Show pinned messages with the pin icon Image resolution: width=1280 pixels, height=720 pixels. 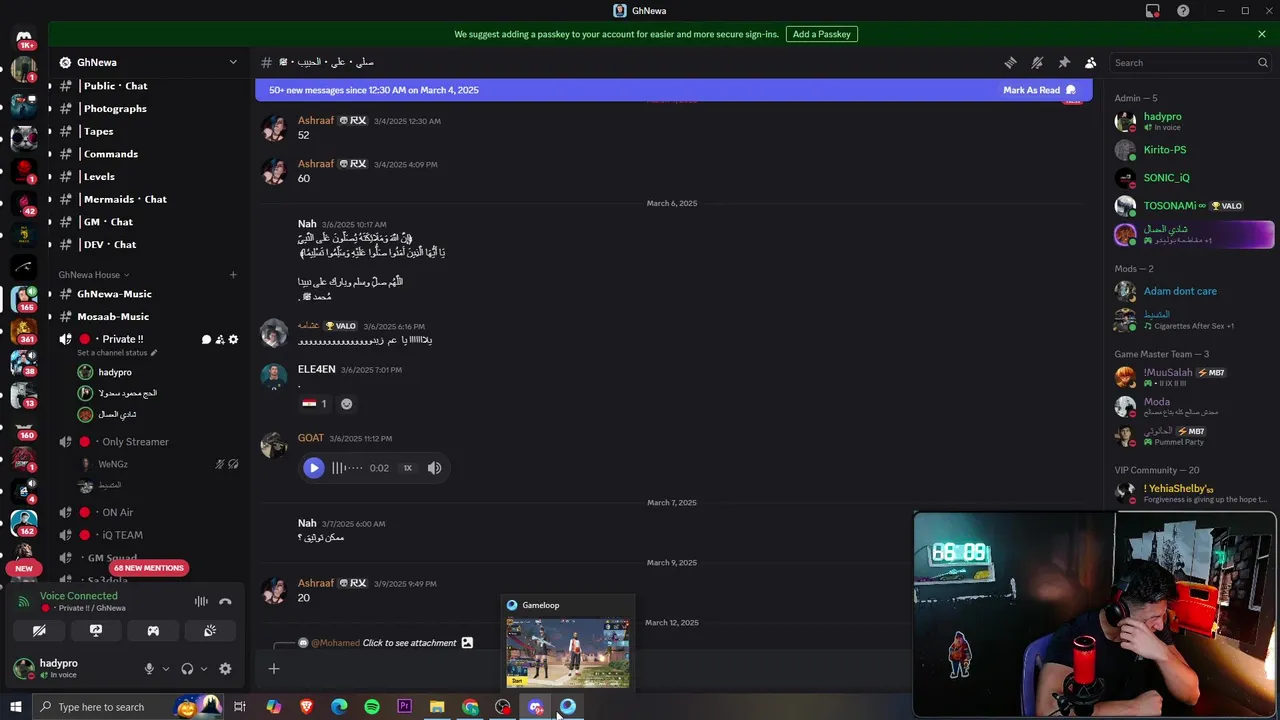[1064, 62]
